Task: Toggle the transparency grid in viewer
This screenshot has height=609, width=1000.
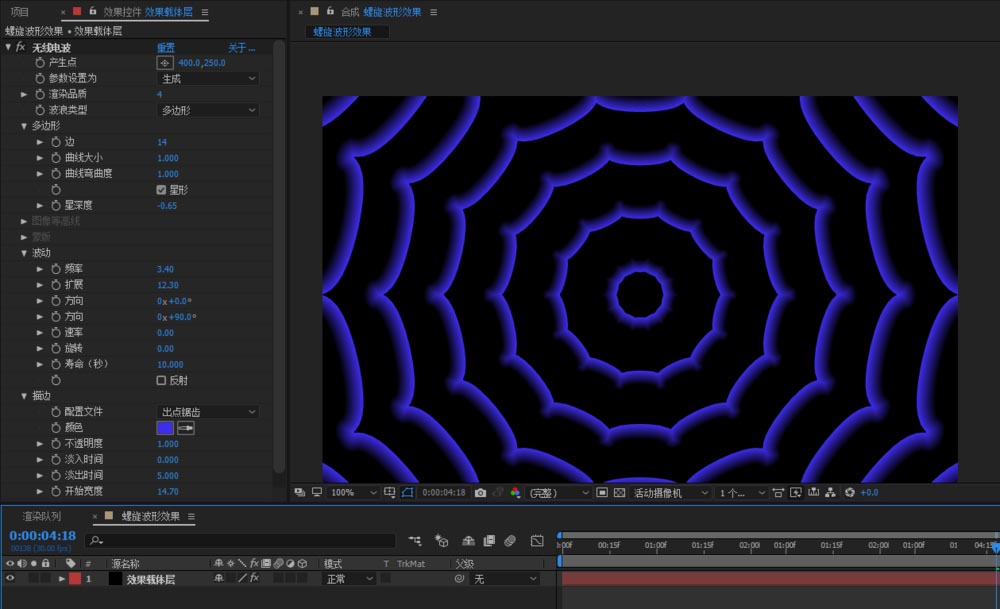Action: pos(619,493)
